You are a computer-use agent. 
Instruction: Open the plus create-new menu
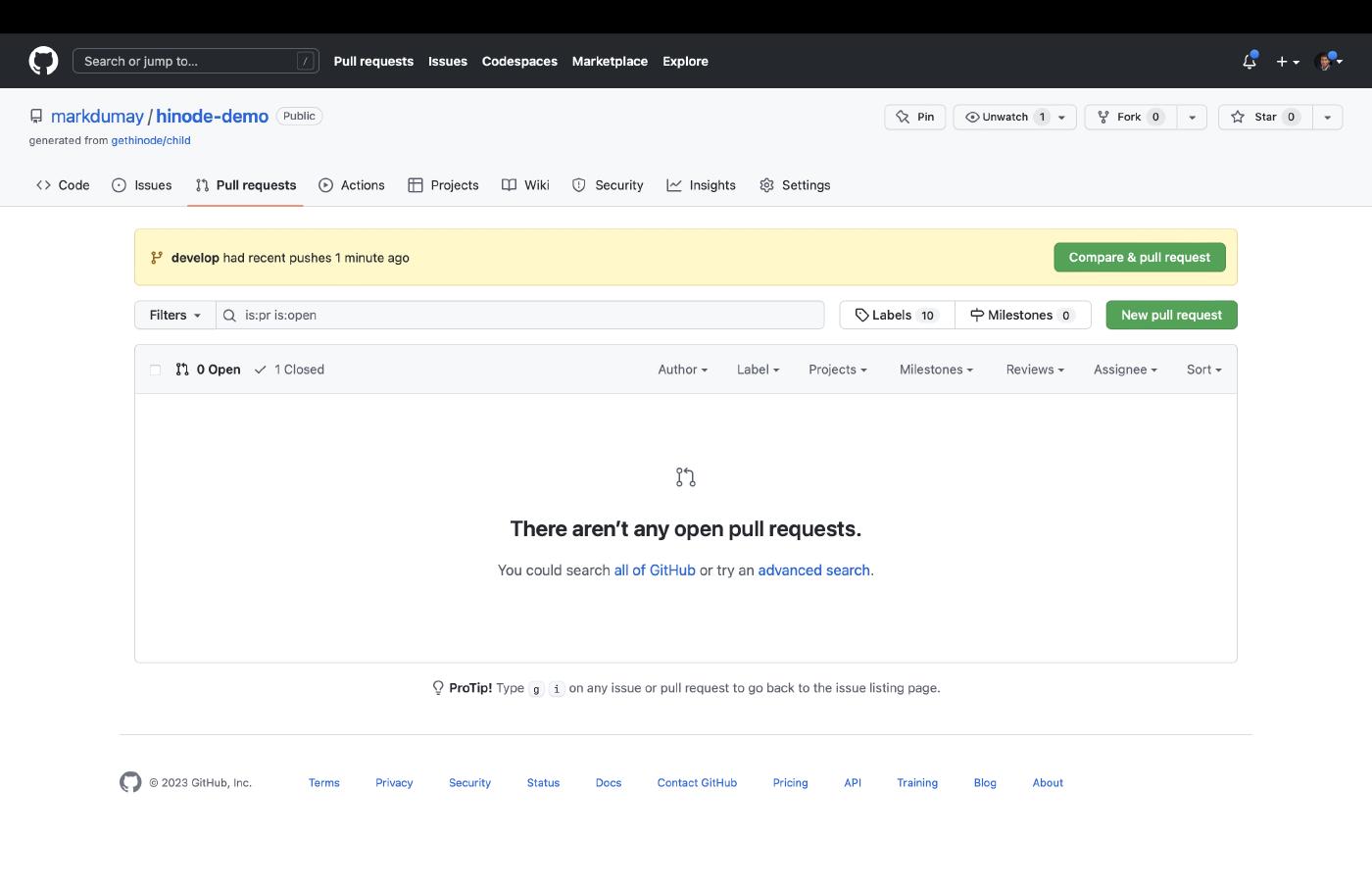[x=1288, y=61]
